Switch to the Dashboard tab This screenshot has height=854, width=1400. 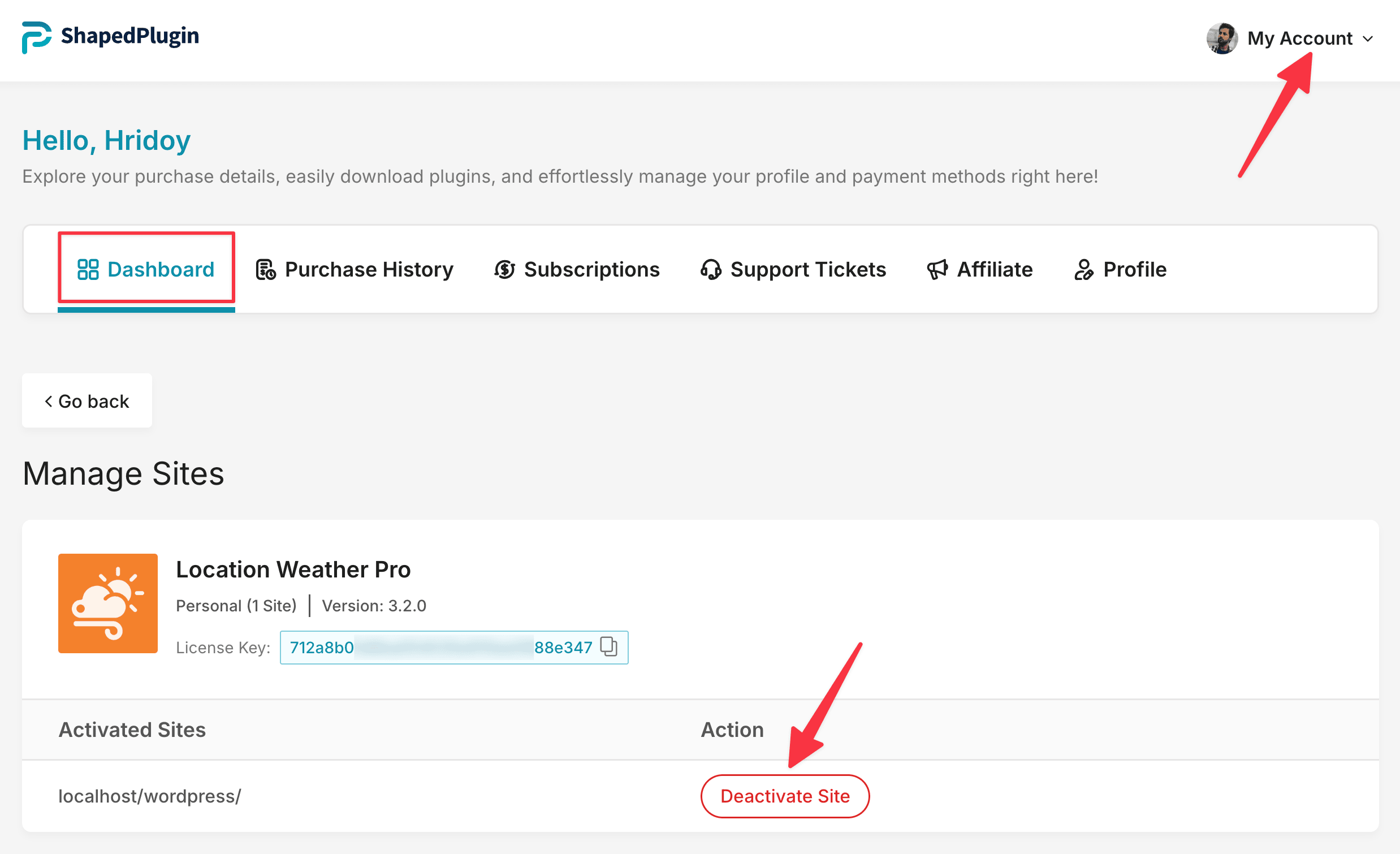click(x=146, y=269)
